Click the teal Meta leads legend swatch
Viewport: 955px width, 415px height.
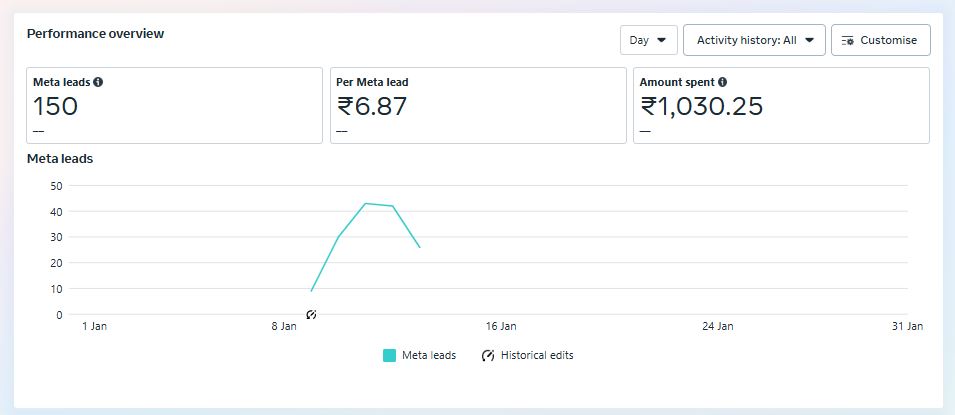(x=389, y=355)
